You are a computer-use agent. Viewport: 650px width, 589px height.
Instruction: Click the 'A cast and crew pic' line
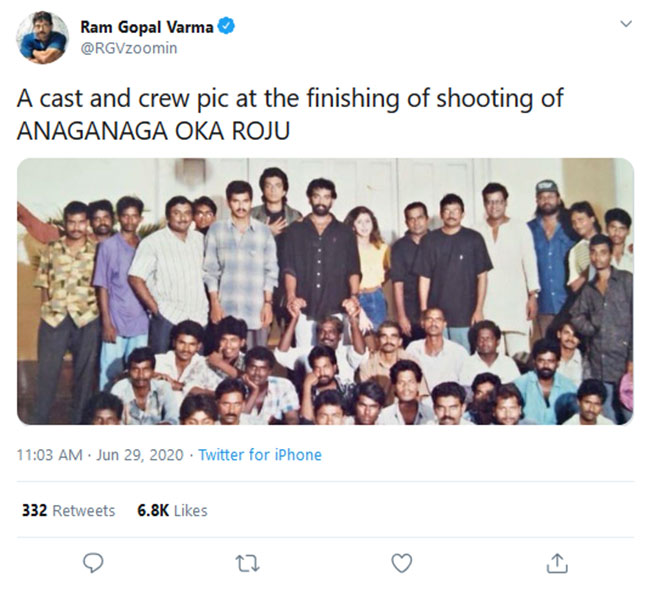[290, 100]
